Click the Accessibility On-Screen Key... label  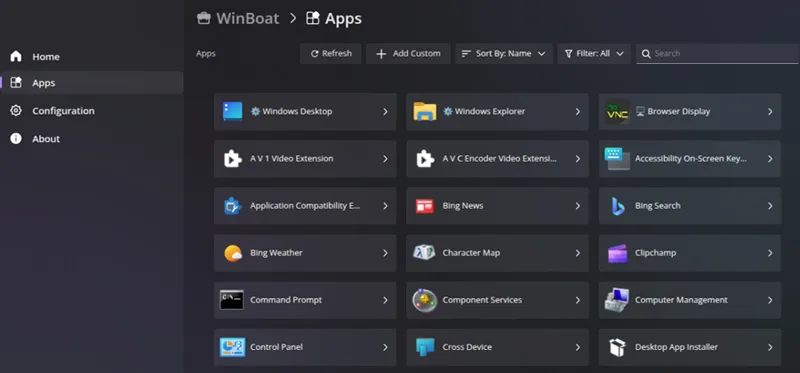tap(691, 159)
